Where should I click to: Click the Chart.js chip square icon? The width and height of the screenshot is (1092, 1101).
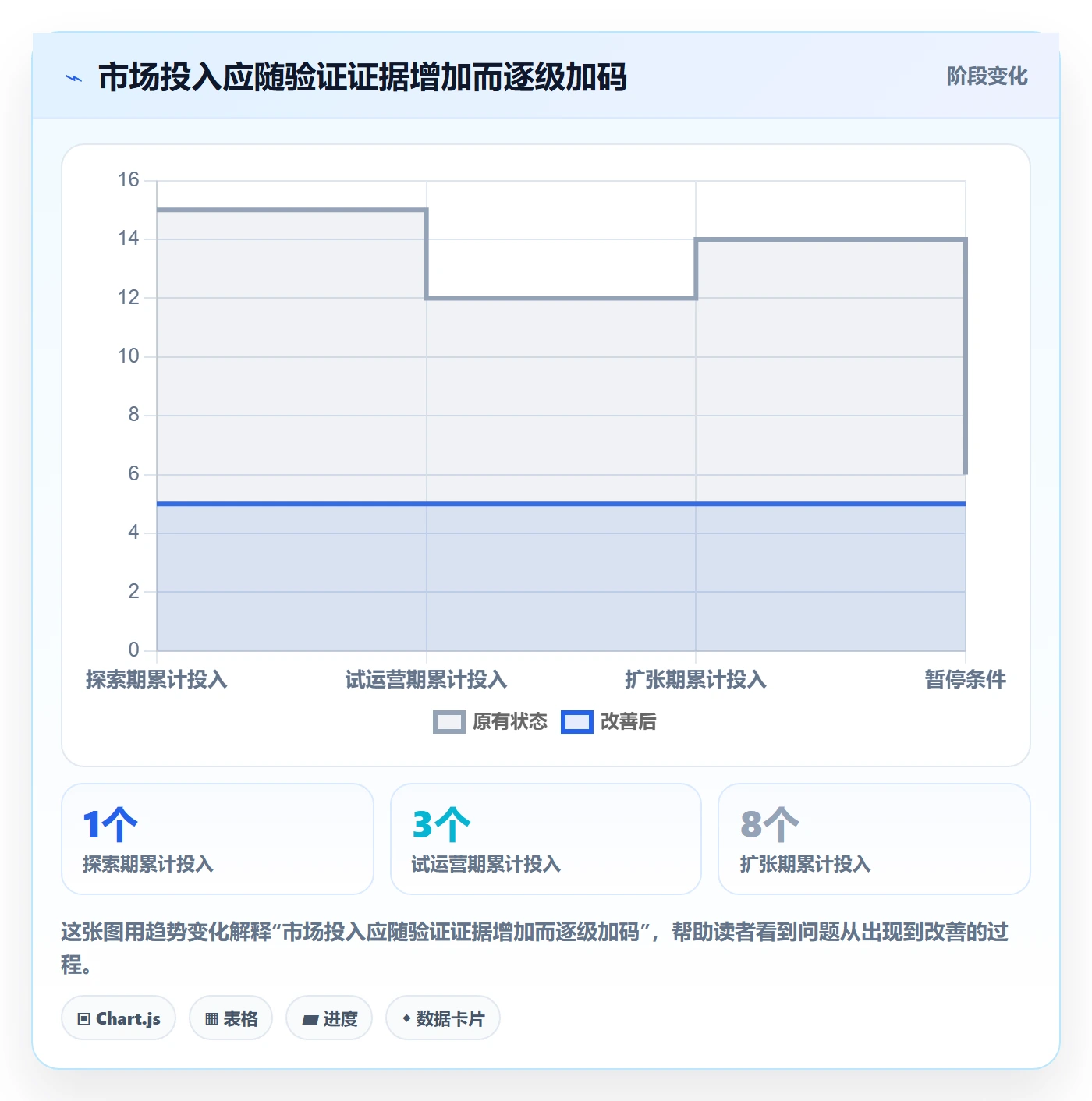point(84,1019)
